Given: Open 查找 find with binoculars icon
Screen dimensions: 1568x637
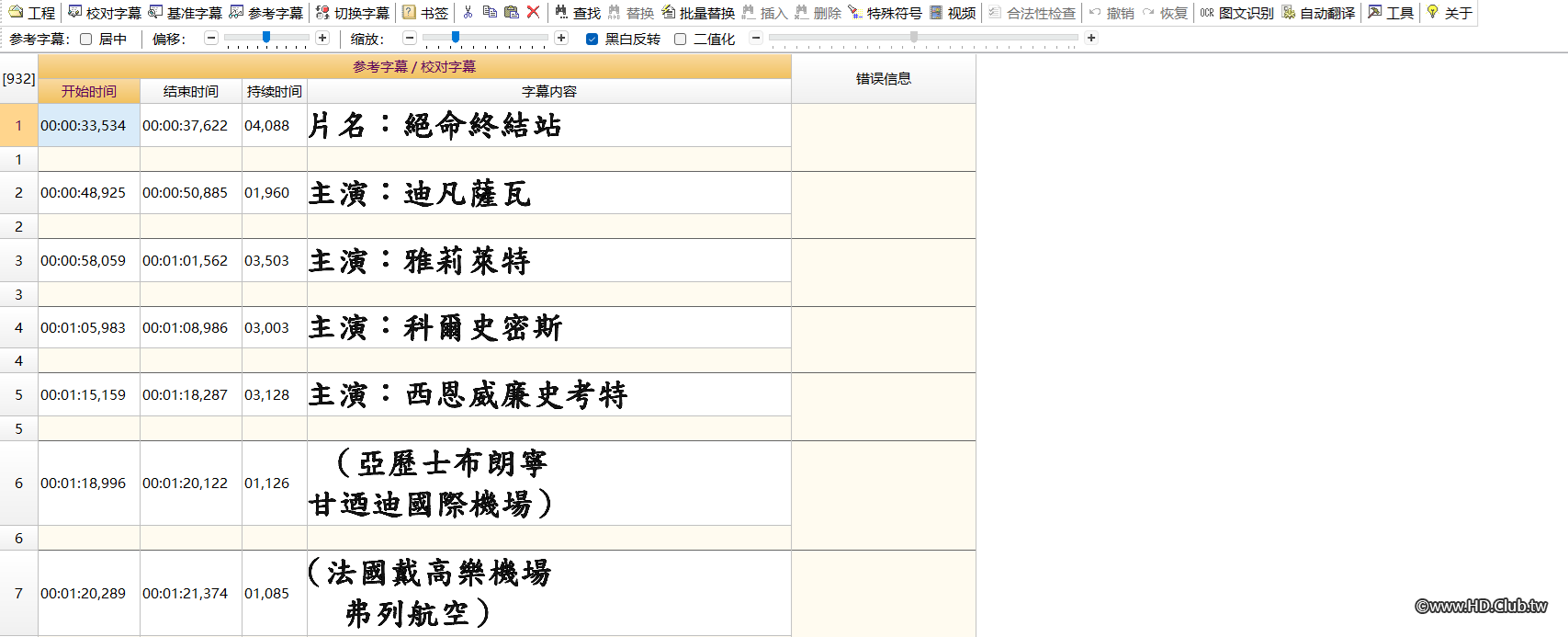Looking at the screenshot, I should coord(578,13).
